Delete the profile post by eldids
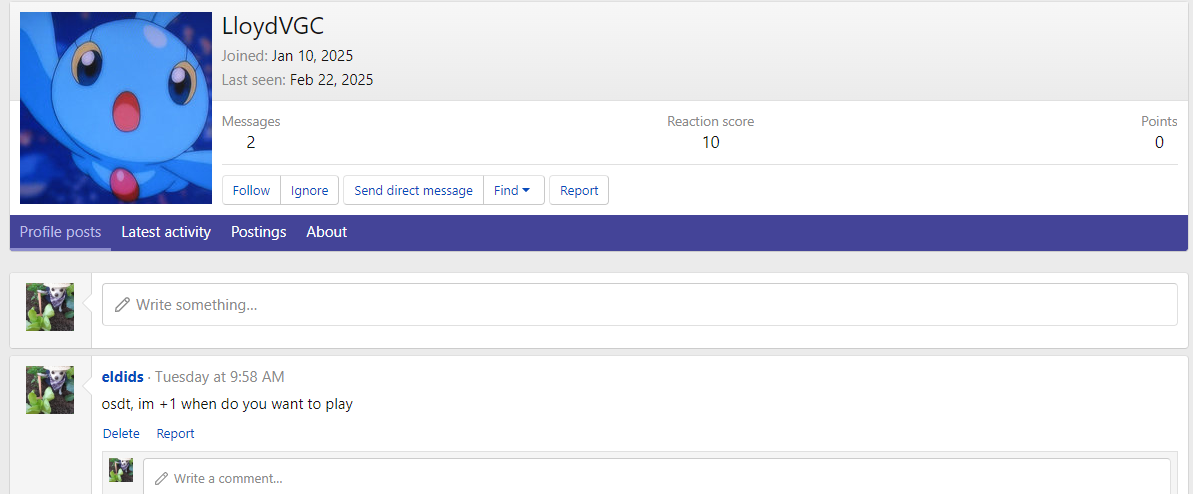1193x494 pixels. tap(121, 433)
